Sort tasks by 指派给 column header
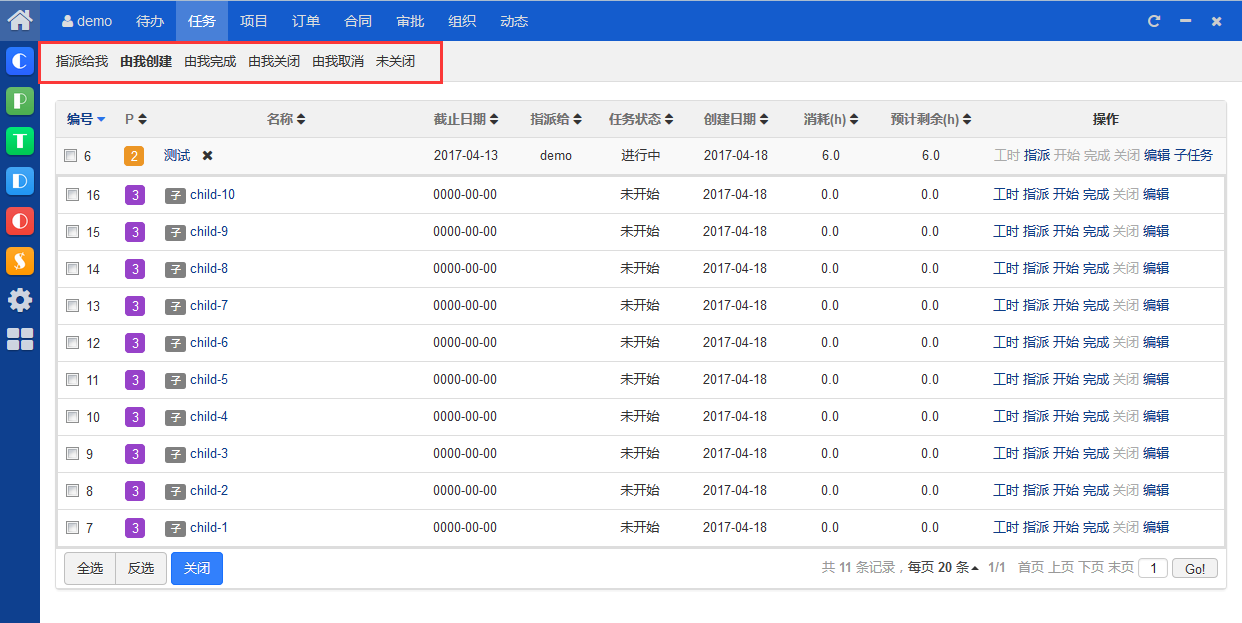This screenshot has height=623, width=1242. click(x=556, y=120)
